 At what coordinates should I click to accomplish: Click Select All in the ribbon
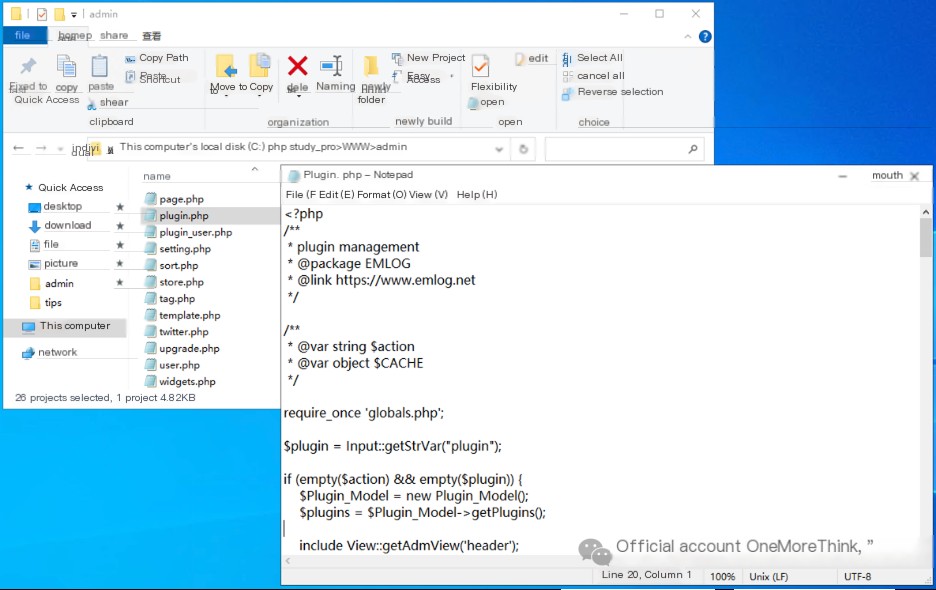598,58
